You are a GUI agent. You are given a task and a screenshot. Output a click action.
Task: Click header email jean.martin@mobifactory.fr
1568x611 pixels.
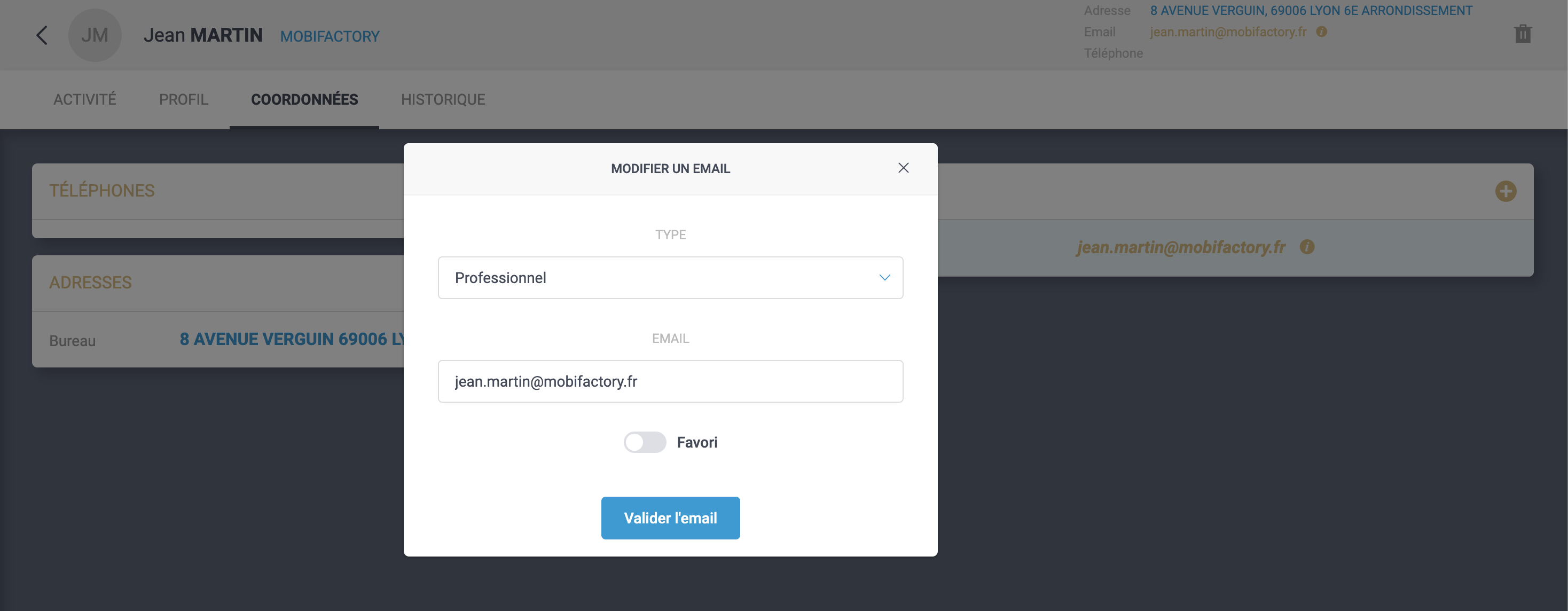[1228, 32]
